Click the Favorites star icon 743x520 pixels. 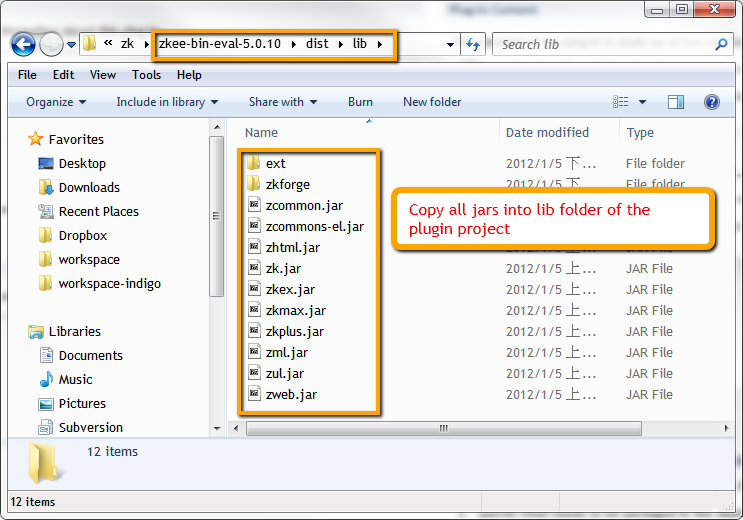point(36,139)
